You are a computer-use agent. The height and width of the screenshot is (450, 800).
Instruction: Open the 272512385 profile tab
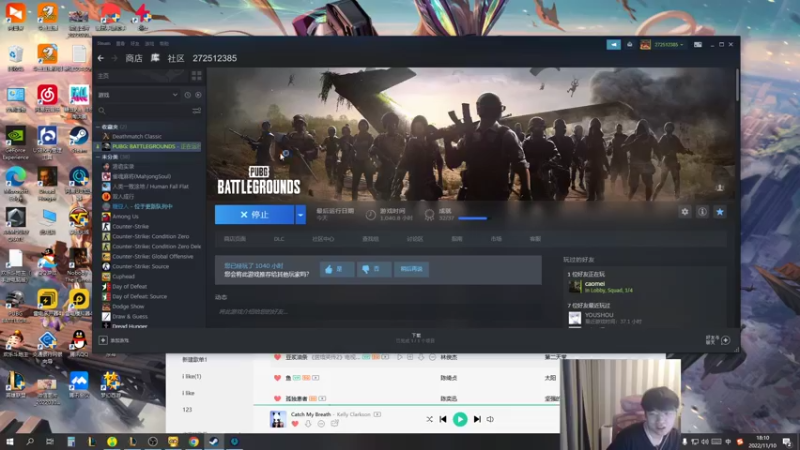pos(214,58)
